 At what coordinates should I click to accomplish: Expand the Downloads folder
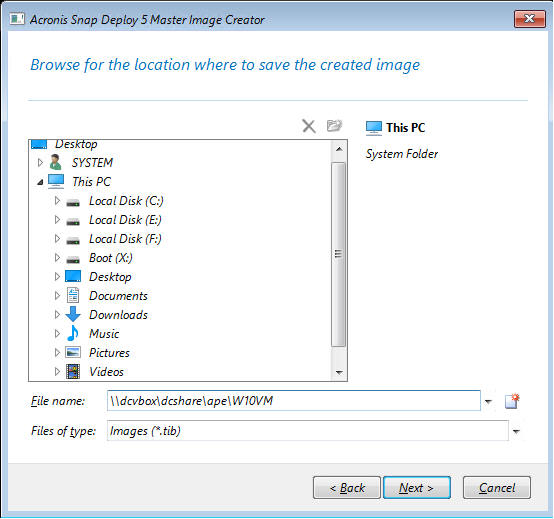[x=57, y=314]
